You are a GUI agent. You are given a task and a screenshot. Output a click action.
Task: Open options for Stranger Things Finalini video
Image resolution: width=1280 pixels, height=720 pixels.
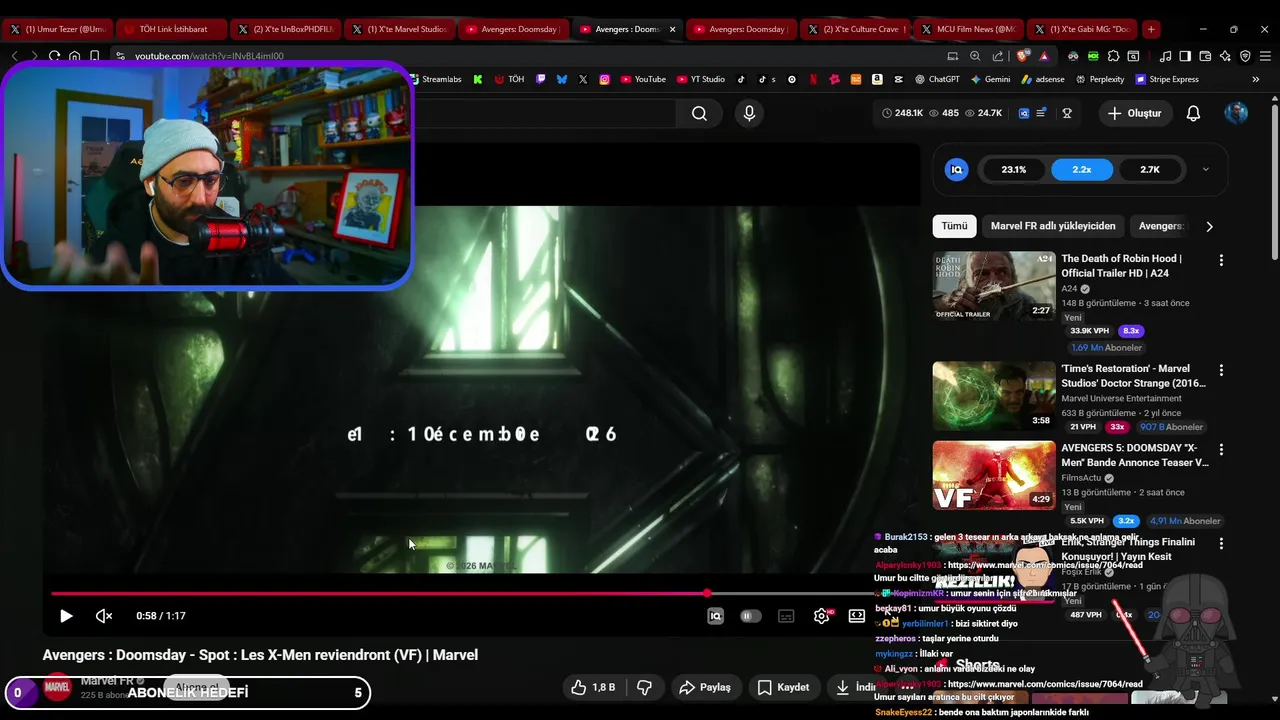(x=1221, y=543)
